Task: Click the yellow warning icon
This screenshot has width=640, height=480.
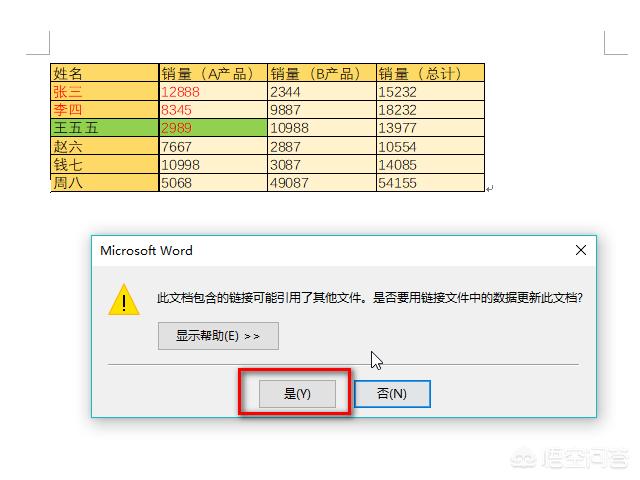Action: (124, 300)
